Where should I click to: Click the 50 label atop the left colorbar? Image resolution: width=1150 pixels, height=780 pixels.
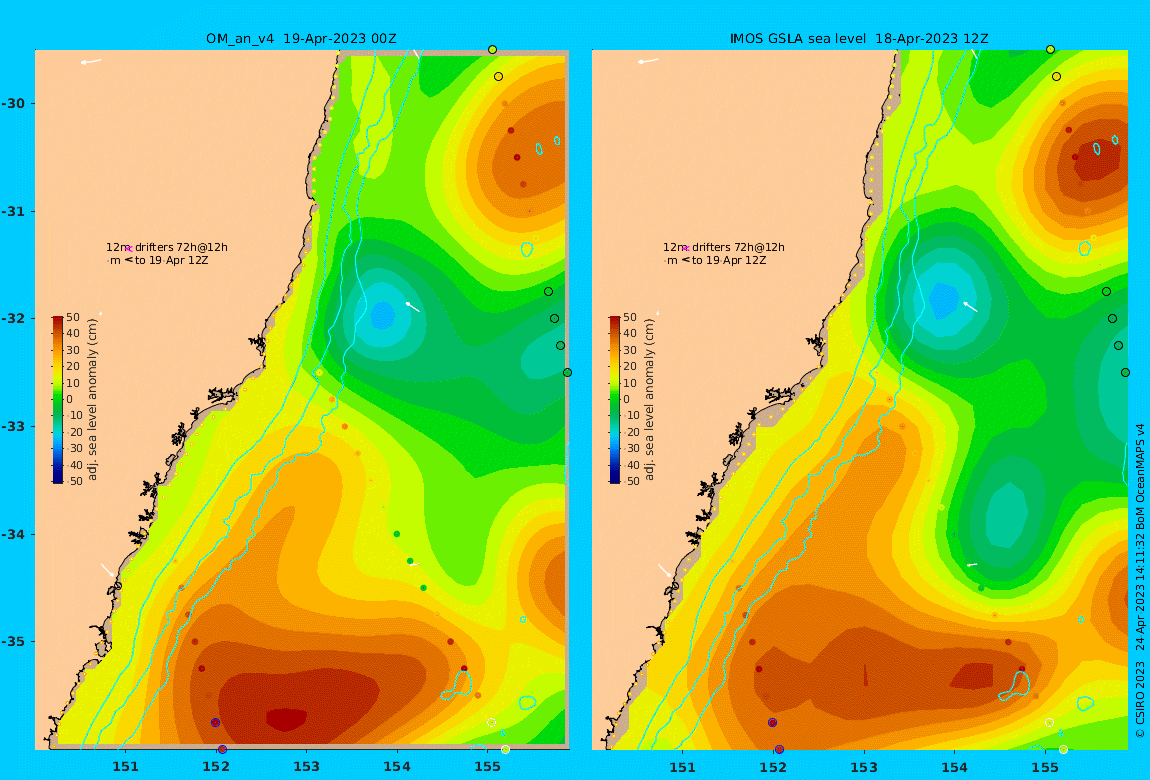(x=73, y=317)
